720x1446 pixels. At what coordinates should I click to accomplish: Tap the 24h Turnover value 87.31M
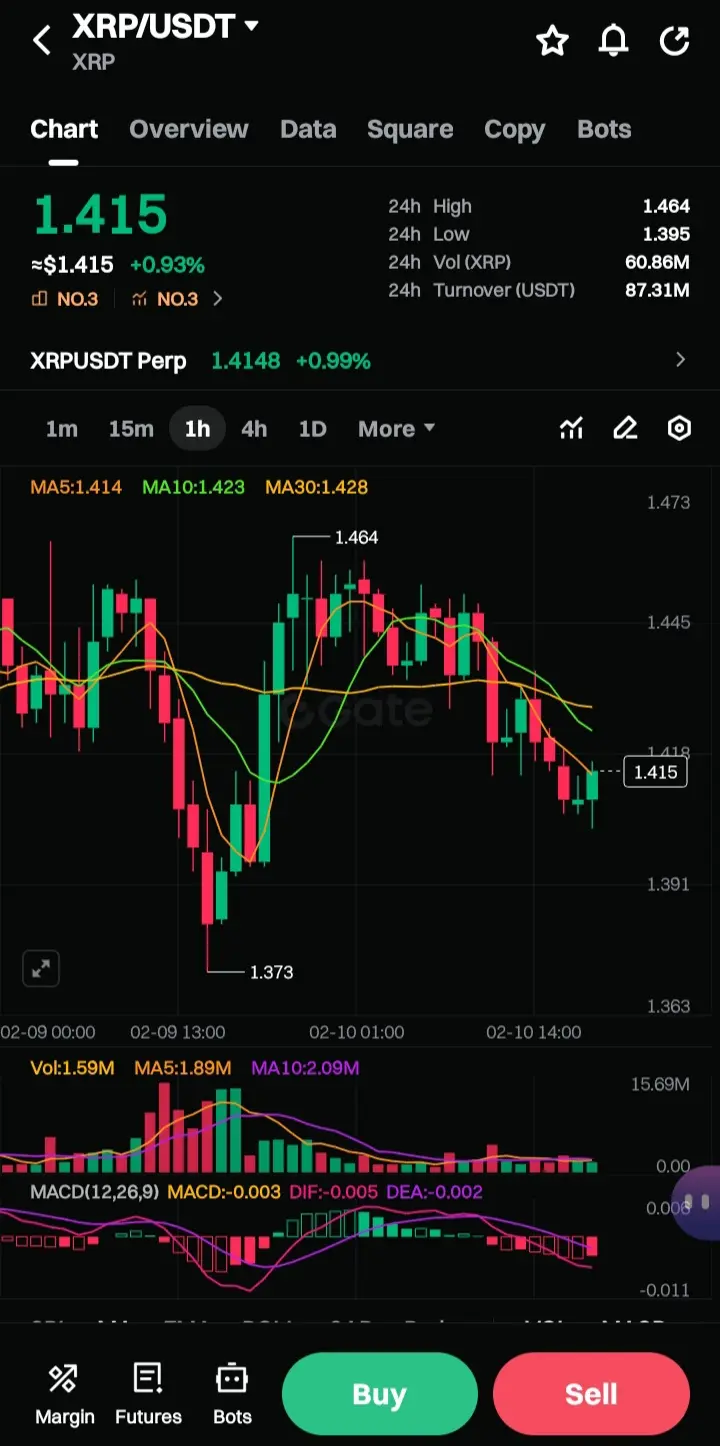point(657,290)
